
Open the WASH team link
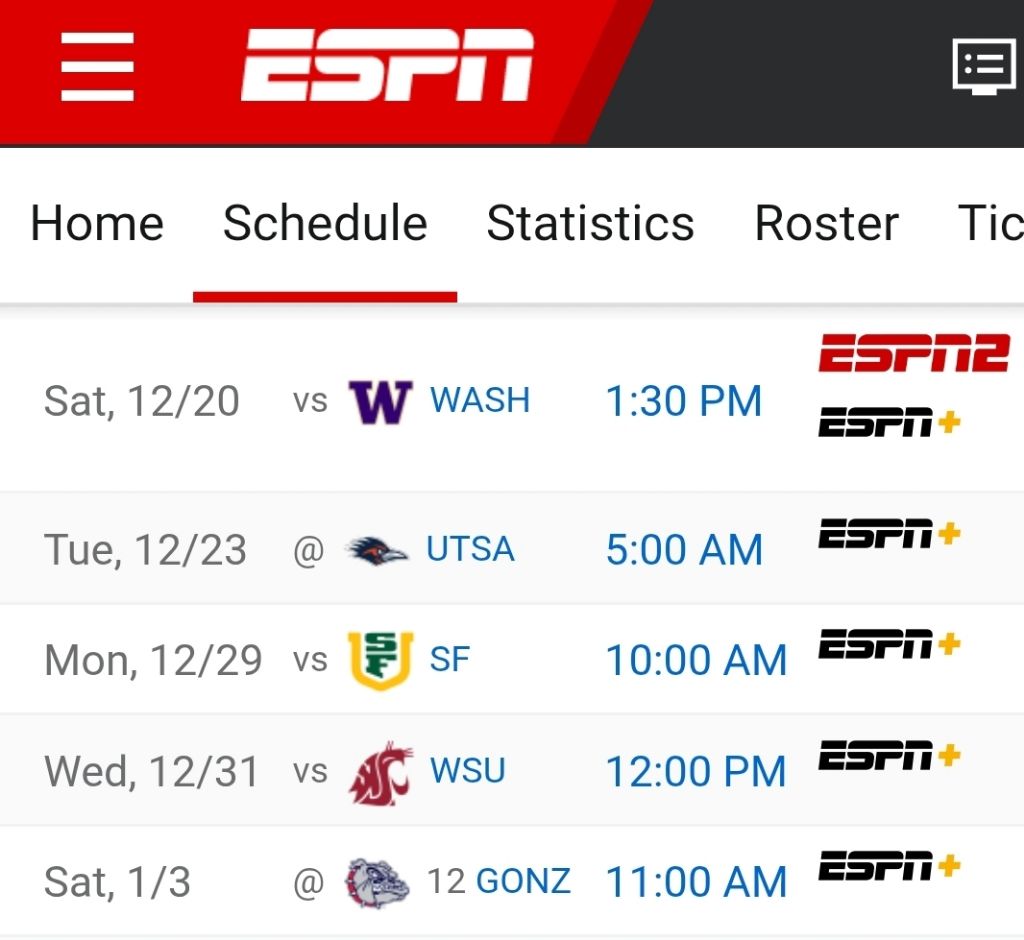point(479,400)
